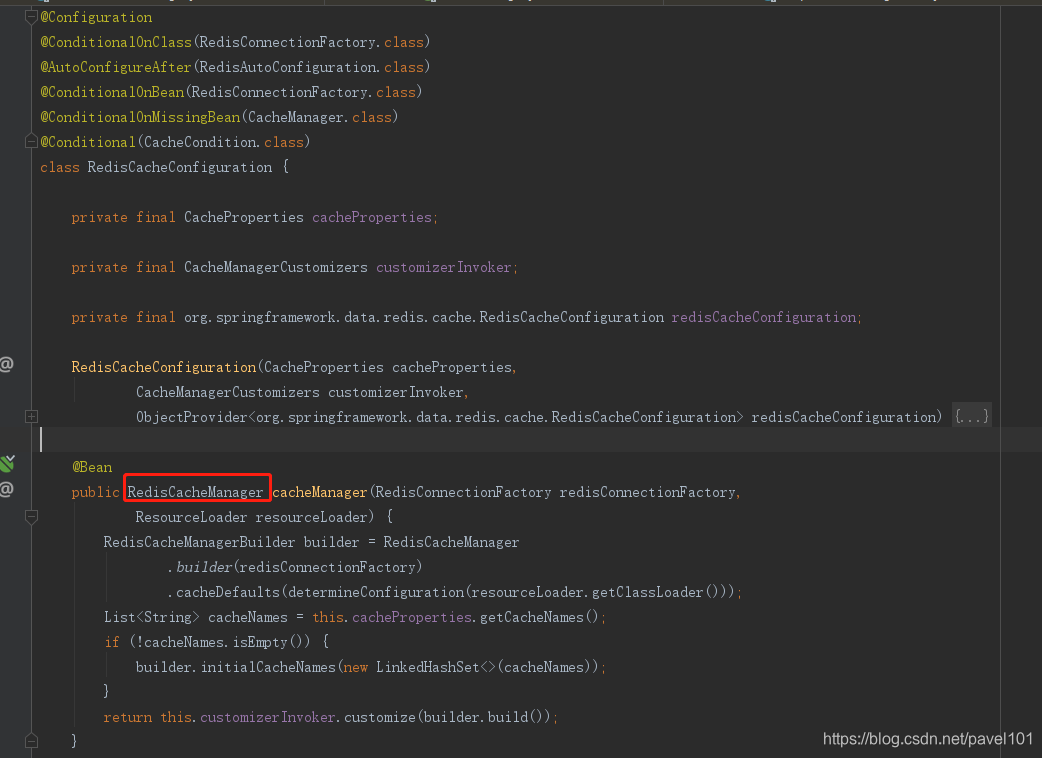Click the return keyword
The height and width of the screenshot is (758, 1042).
tap(128, 717)
